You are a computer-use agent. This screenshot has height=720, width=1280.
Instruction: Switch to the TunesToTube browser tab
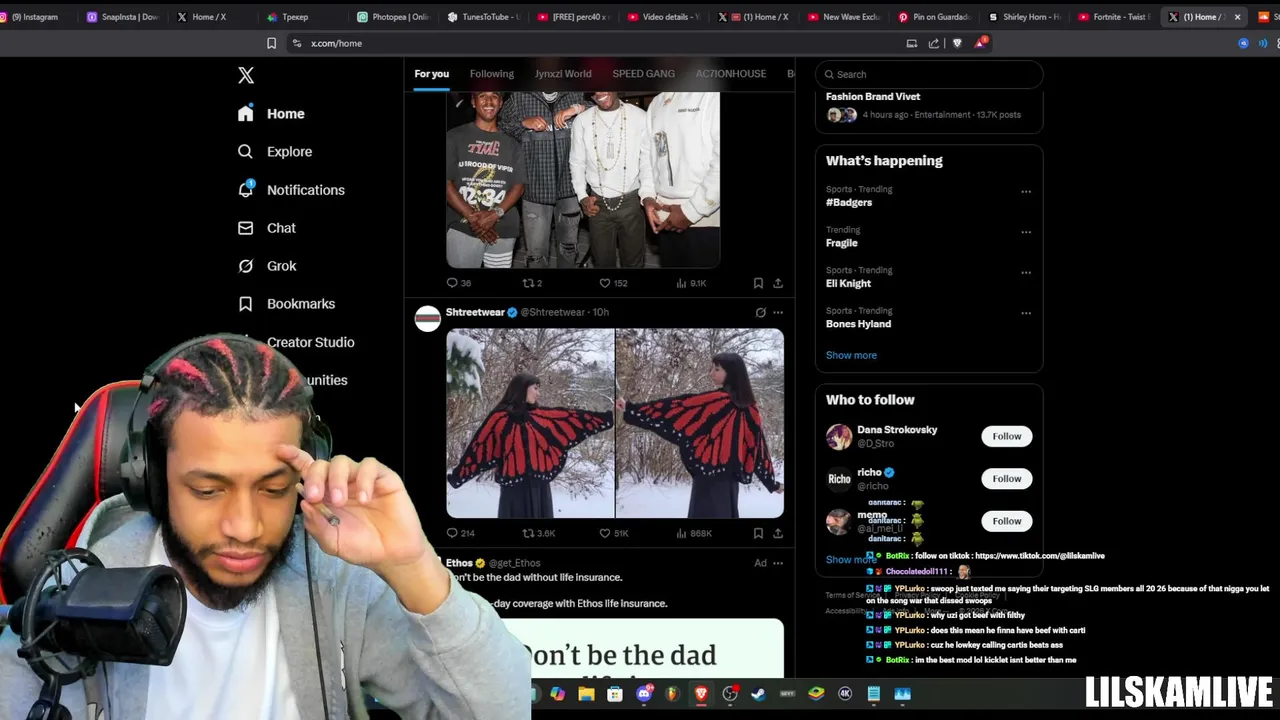(x=484, y=17)
